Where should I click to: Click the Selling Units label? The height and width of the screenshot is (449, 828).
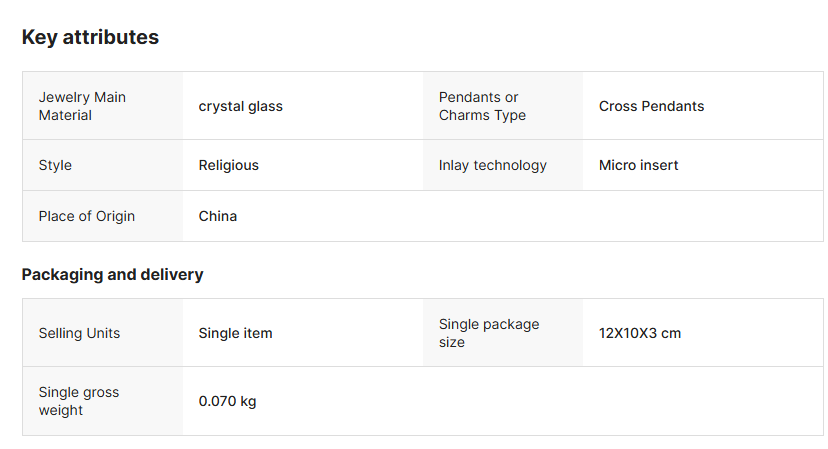click(79, 333)
